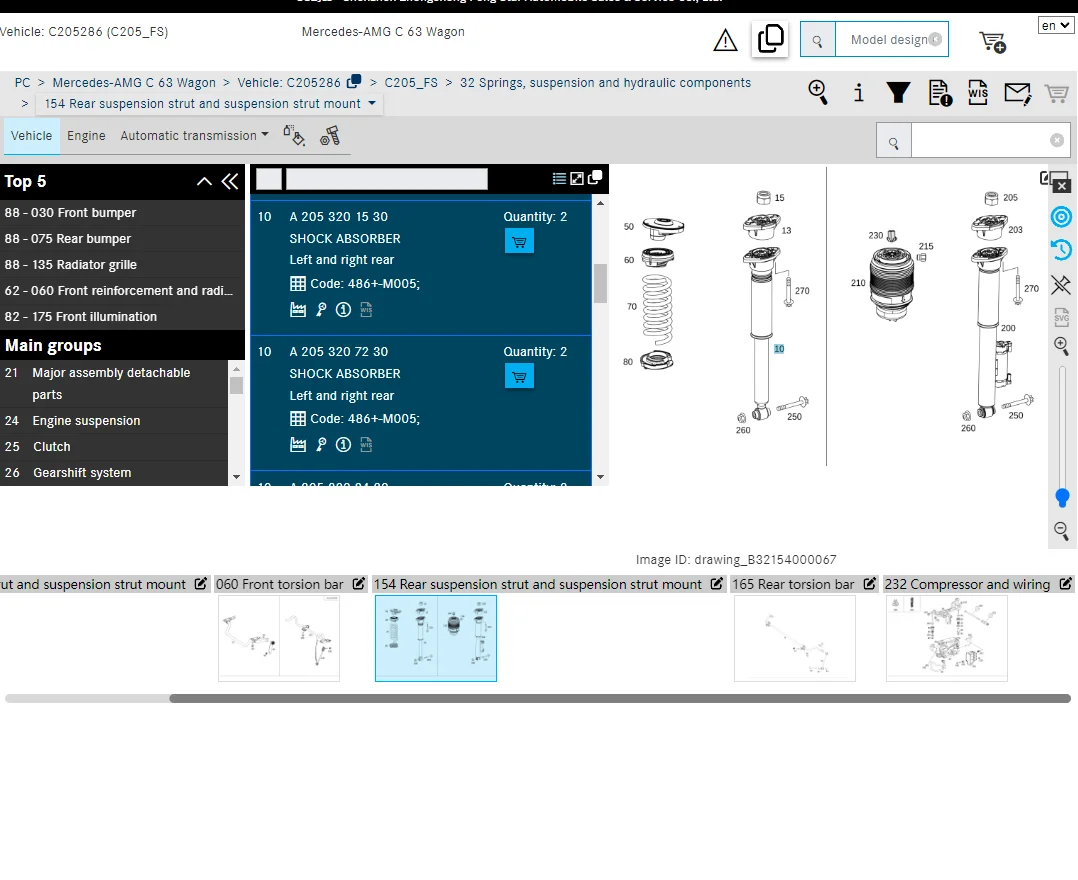Open the subgroup 154 Rear suspension strut dropdown
This screenshot has width=1078, height=880.
[x=210, y=104]
